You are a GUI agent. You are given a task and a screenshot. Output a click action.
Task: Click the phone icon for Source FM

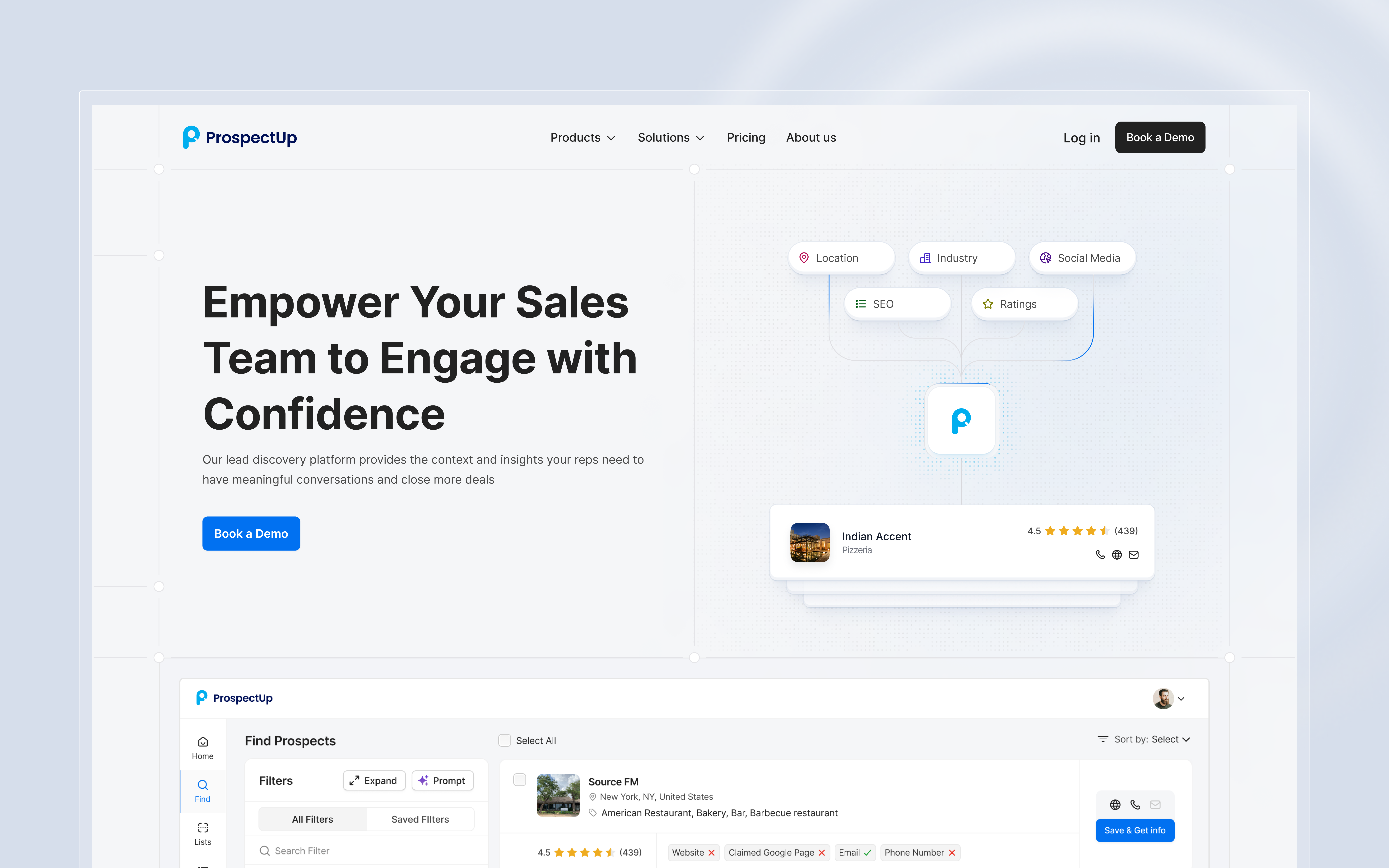[x=1135, y=805]
